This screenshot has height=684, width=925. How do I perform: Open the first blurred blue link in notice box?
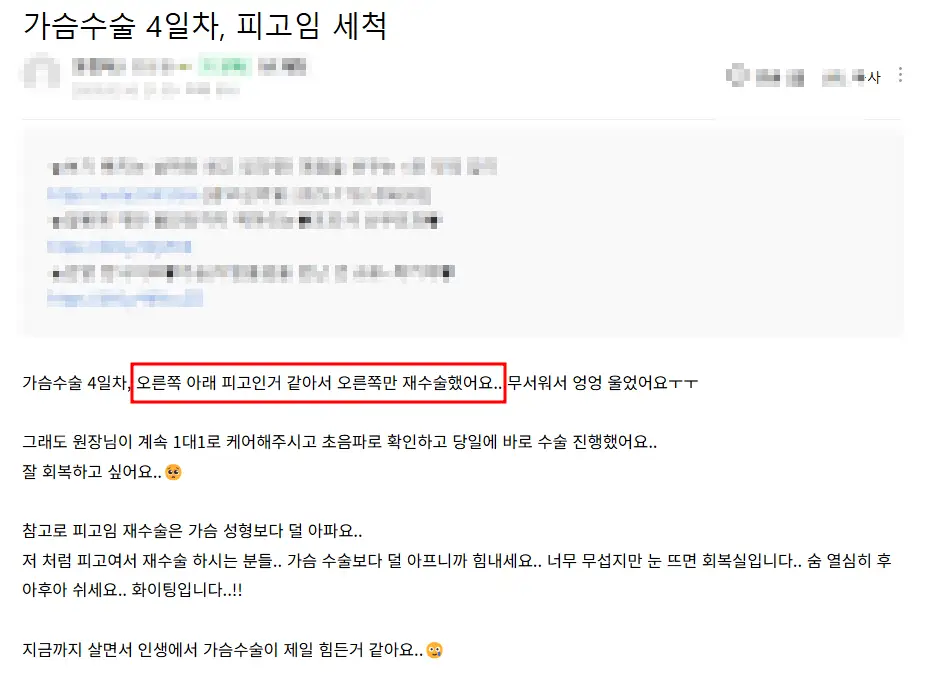[125, 194]
